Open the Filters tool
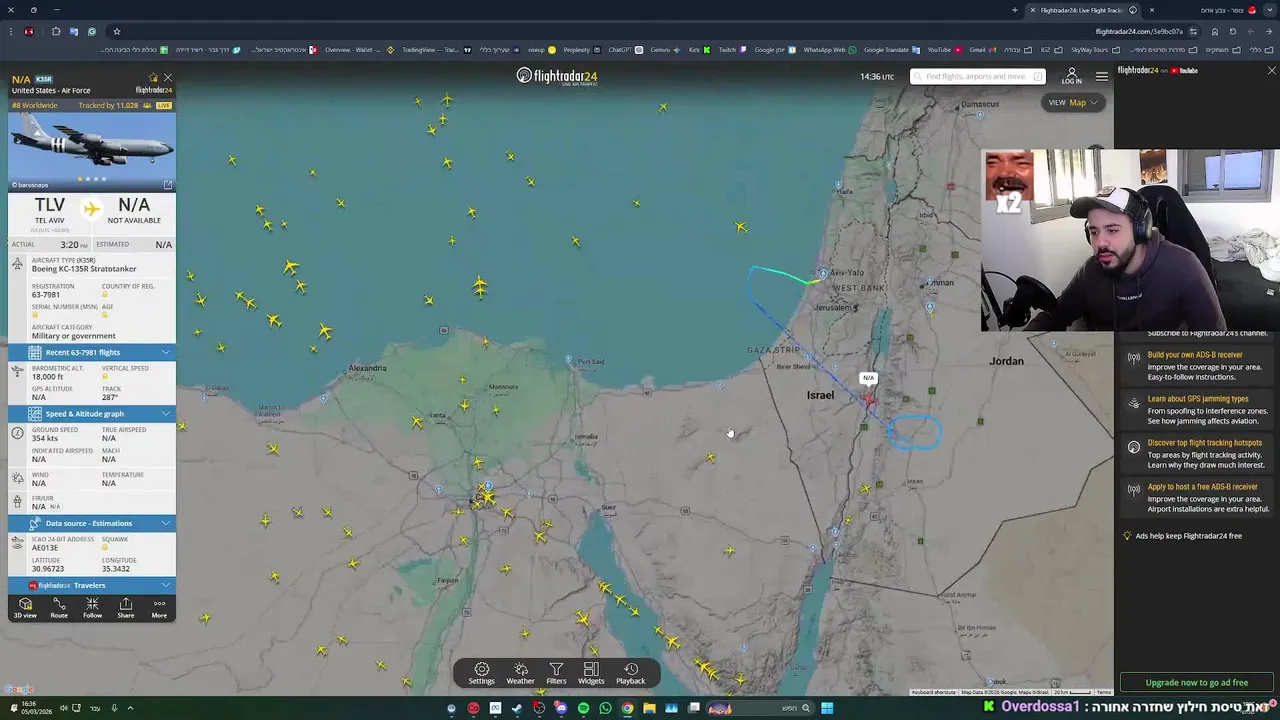The width and height of the screenshot is (1280, 720). (x=556, y=673)
